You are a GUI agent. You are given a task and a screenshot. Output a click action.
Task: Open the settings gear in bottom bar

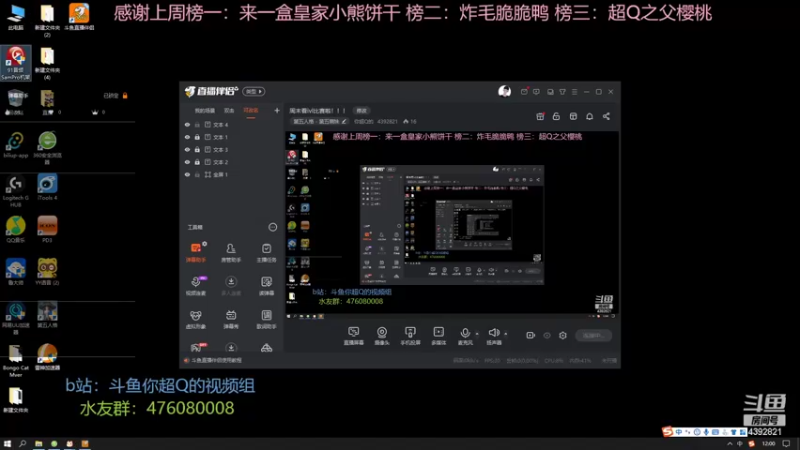[563, 335]
